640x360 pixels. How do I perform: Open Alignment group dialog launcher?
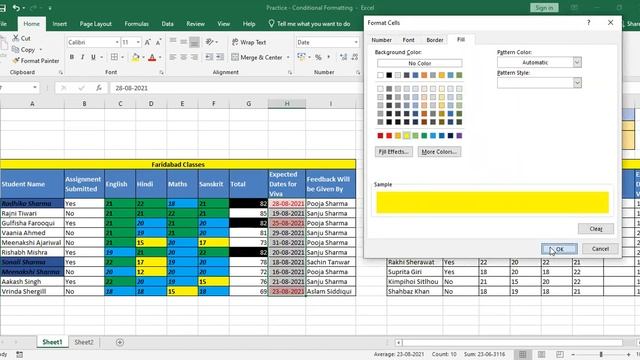click(290, 72)
